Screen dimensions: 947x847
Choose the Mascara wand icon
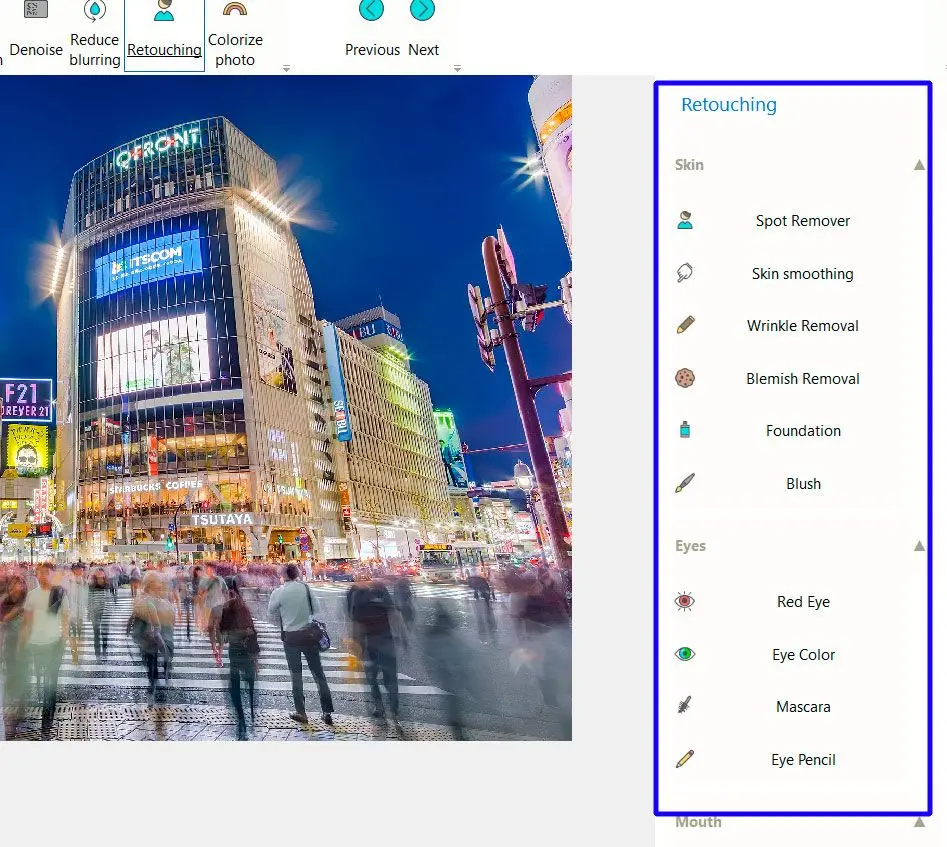pos(685,706)
